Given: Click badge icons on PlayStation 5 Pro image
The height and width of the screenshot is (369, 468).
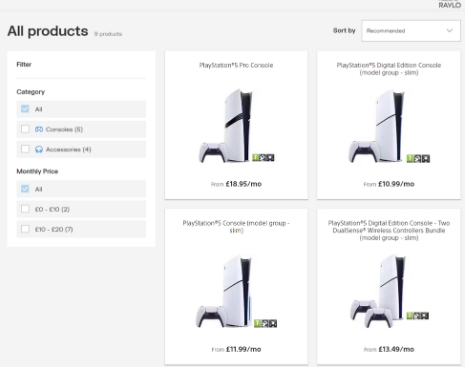Looking at the screenshot, I should tap(263, 158).
